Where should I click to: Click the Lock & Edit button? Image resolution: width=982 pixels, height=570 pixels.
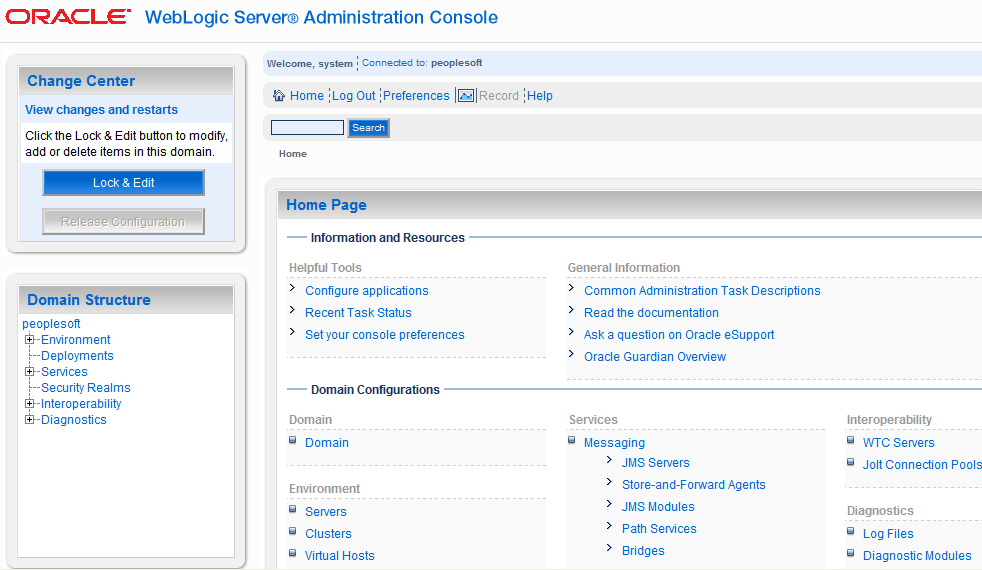click(123, 183)
